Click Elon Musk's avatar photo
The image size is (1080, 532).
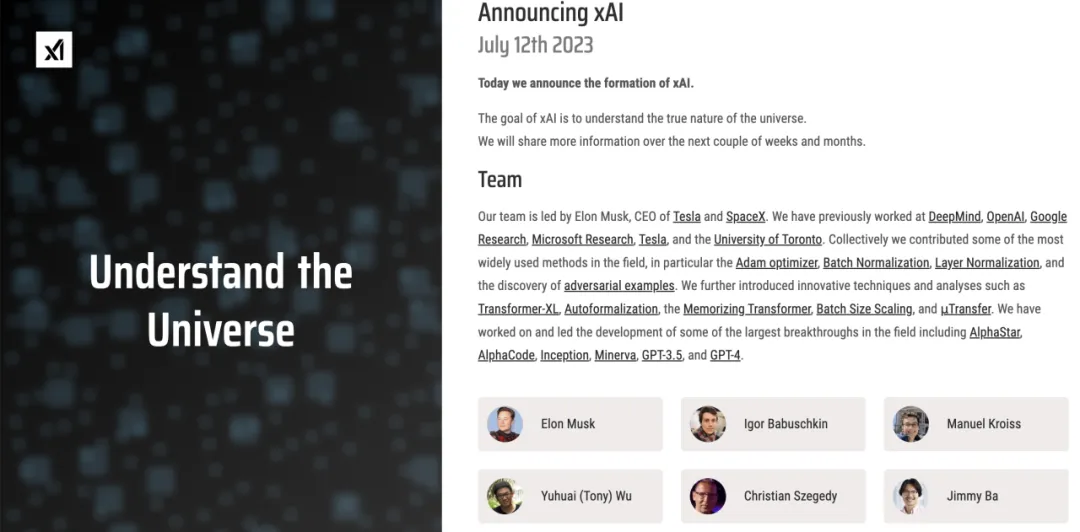tap(505, 424)
